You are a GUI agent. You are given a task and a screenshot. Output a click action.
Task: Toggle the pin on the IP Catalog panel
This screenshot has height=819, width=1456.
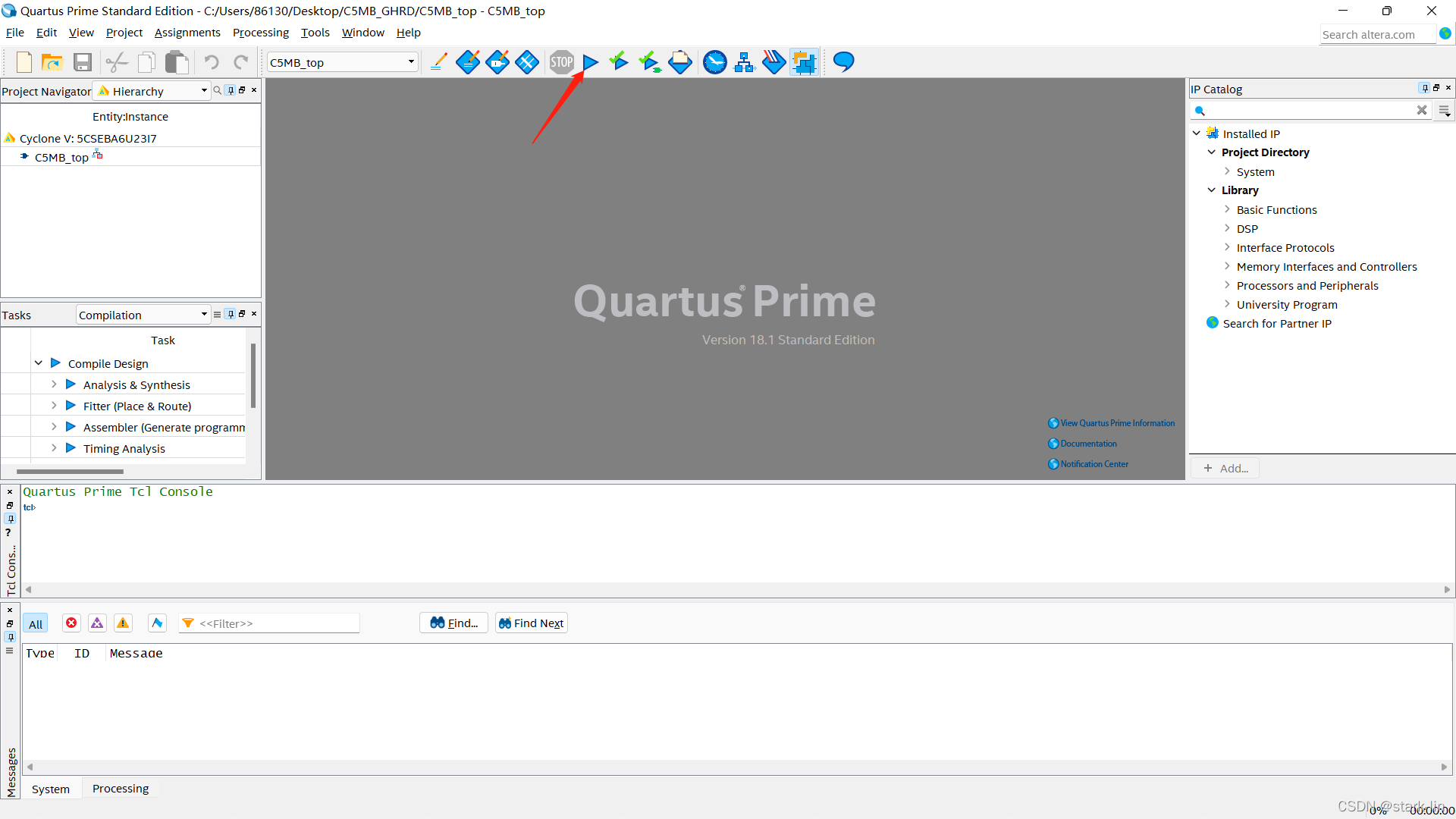[x=1424, y=89]
